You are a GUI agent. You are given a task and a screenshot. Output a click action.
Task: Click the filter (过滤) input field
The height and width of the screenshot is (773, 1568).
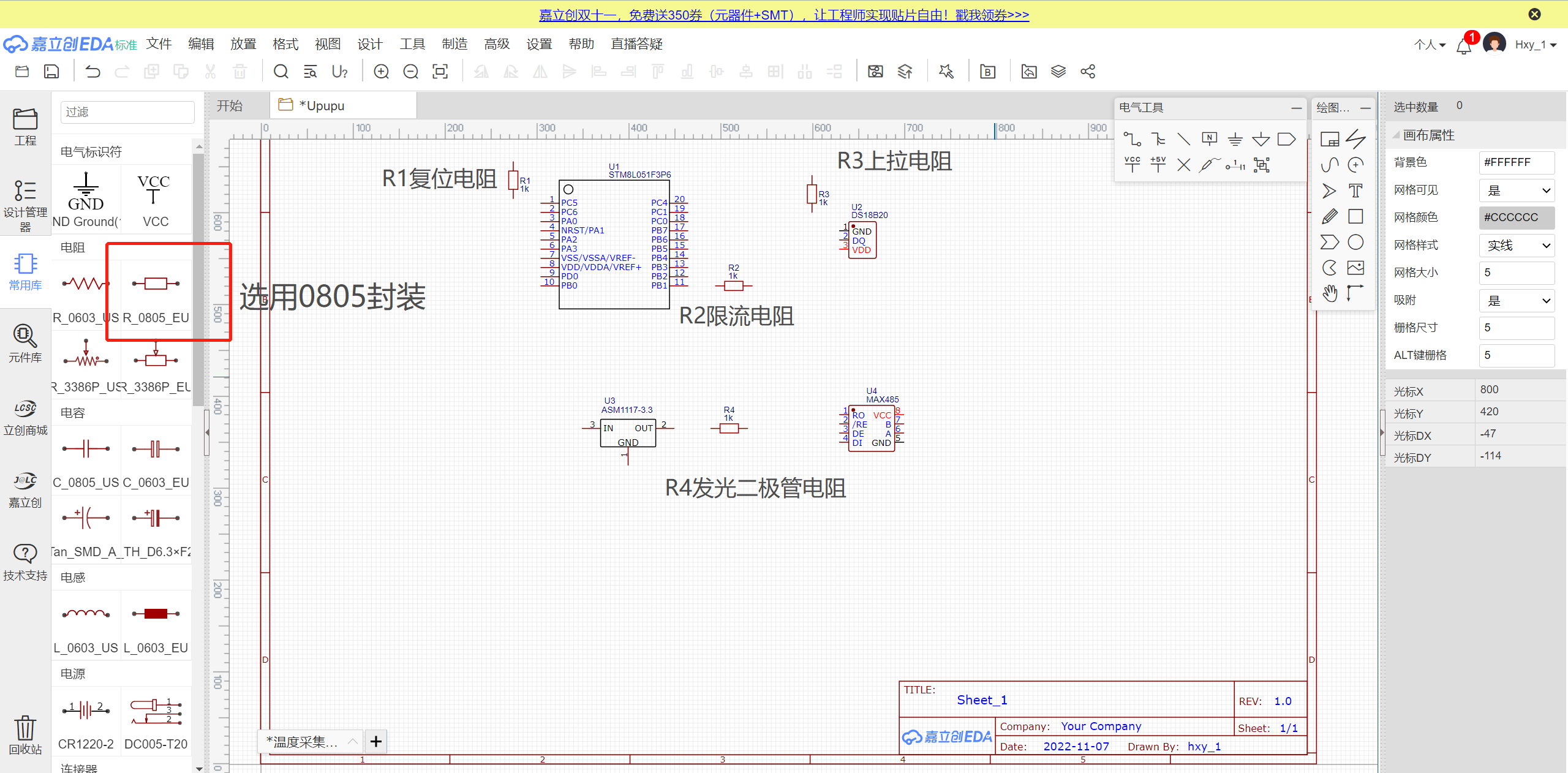[127, 112]
